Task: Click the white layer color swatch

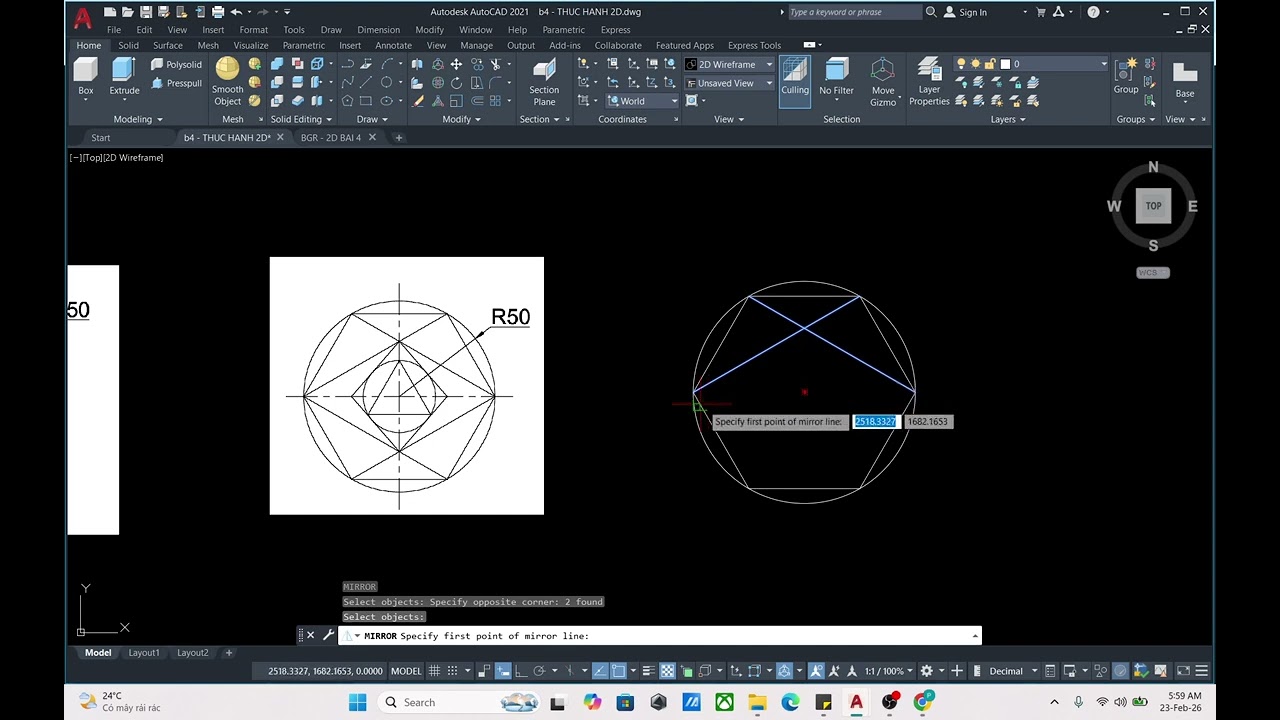Action: (1005, 64)
